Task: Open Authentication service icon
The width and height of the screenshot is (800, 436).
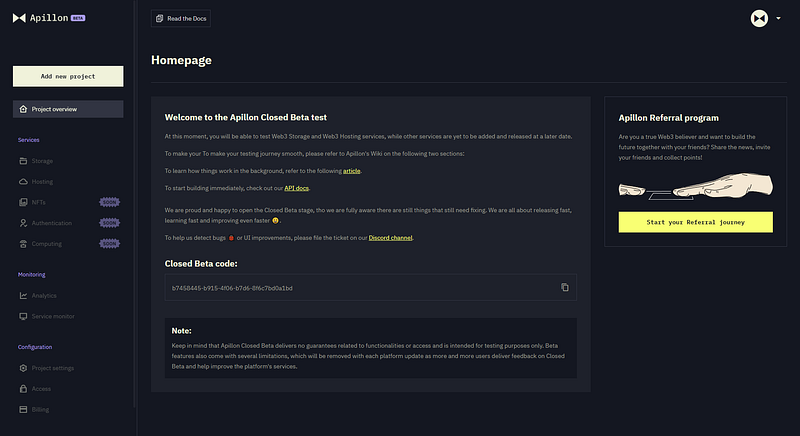Action: (23, 223)
